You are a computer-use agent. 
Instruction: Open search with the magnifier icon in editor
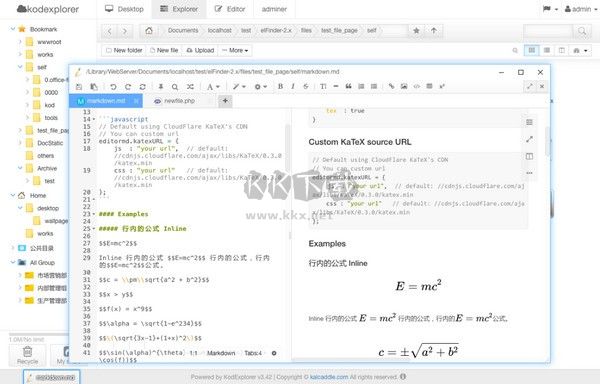click(174, 87)
